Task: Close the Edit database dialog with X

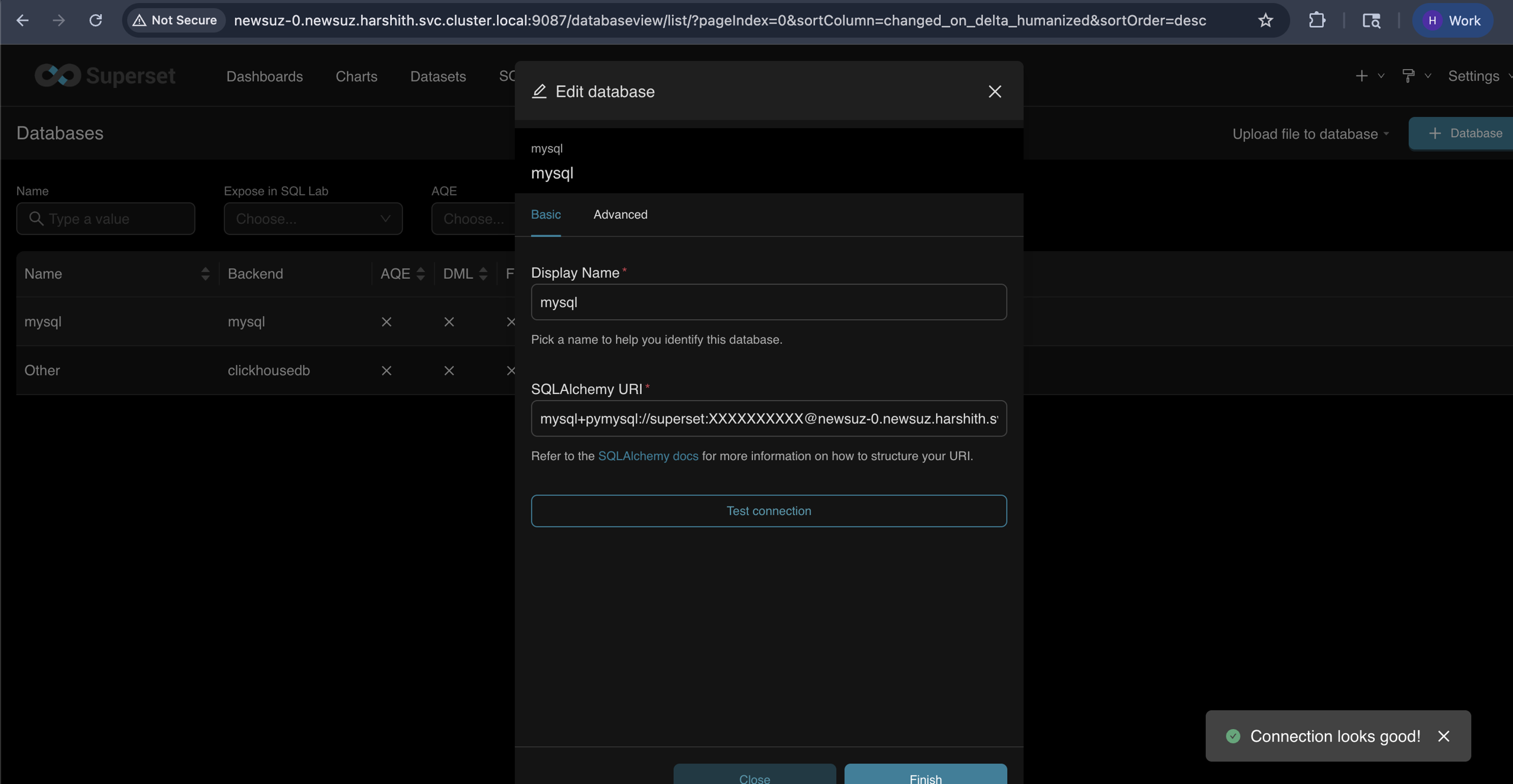Action: click(x=995, y=92)
